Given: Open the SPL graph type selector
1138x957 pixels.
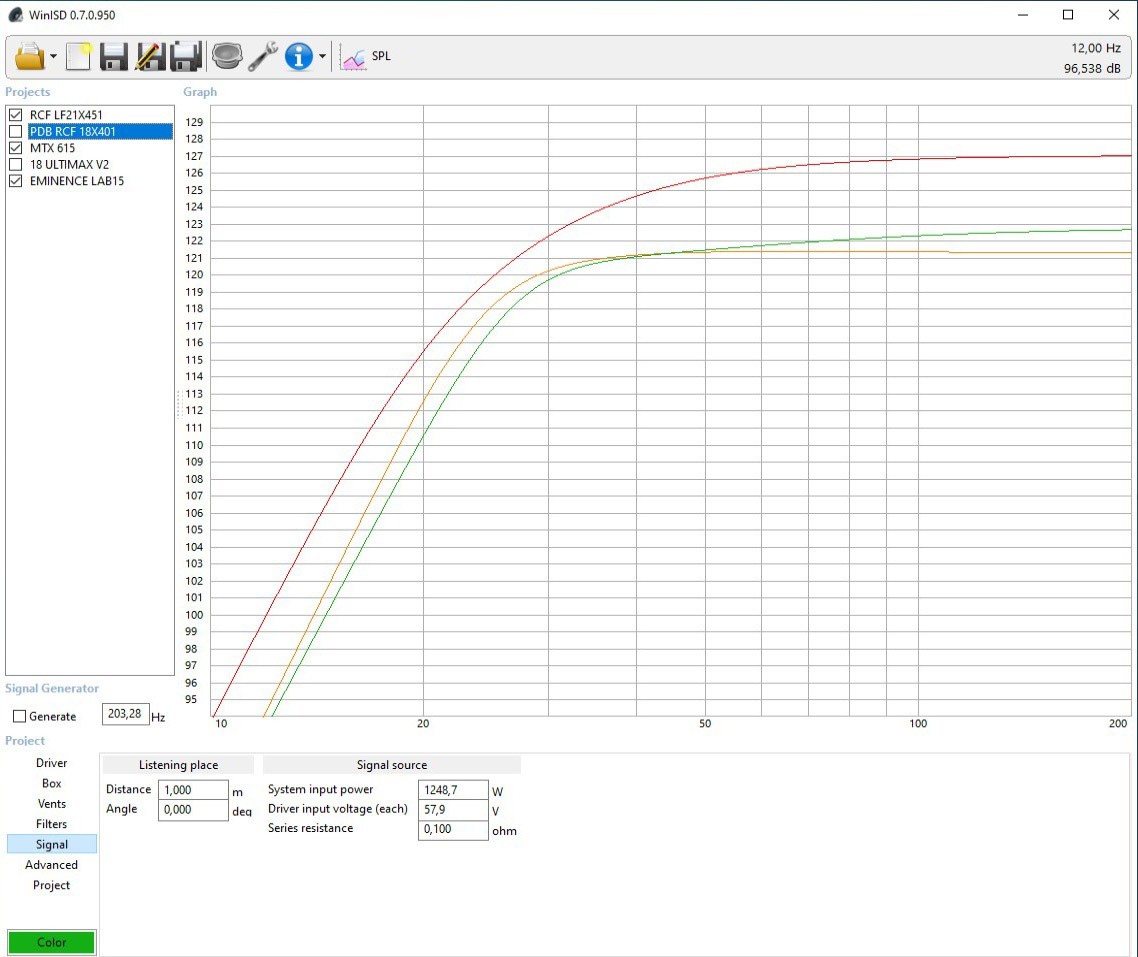Looking at the screenshot, I should 366,57.
